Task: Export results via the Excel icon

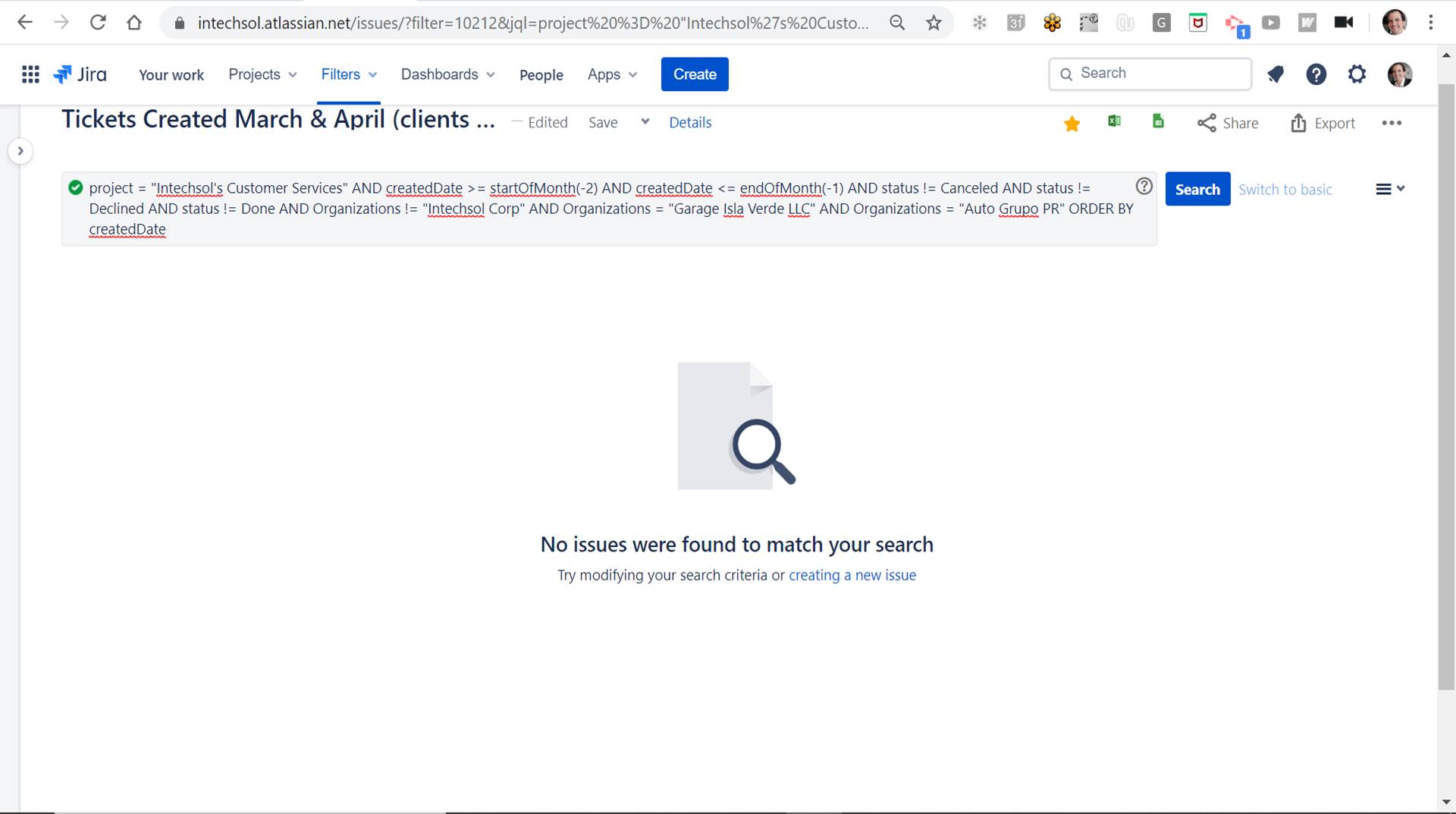Action: pos(1114,121)
